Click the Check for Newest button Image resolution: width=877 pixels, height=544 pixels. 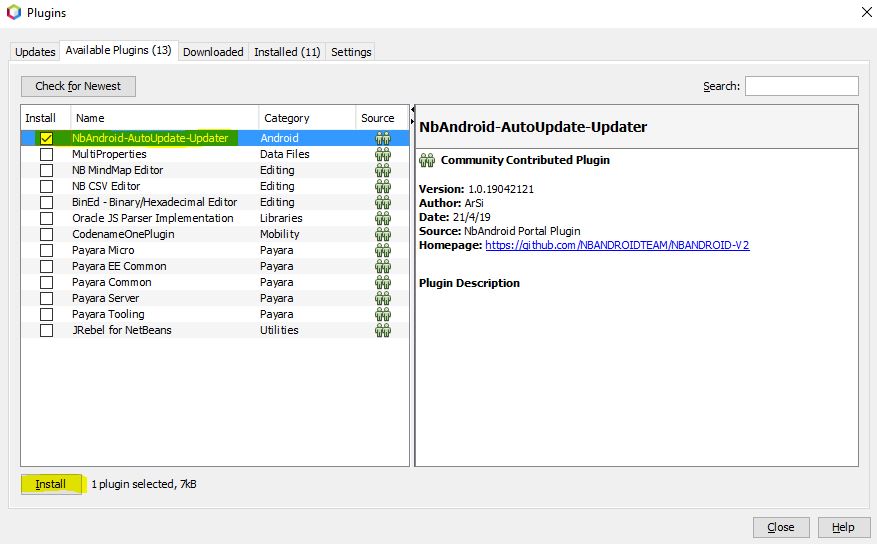click(x=78, y=86)
